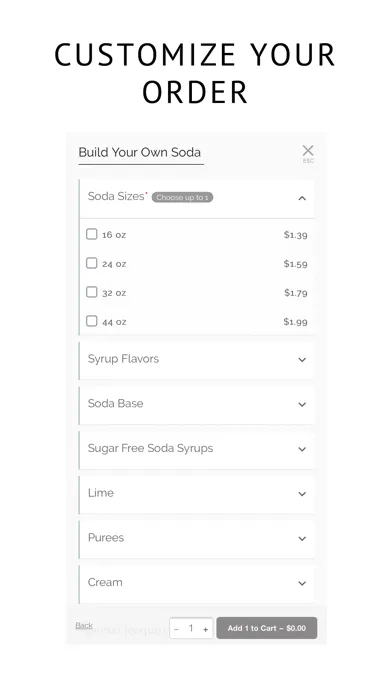This screenshot has height=696, width=392.
Task: Choose the 44 oz size checkbox
Action: (91, 321)
